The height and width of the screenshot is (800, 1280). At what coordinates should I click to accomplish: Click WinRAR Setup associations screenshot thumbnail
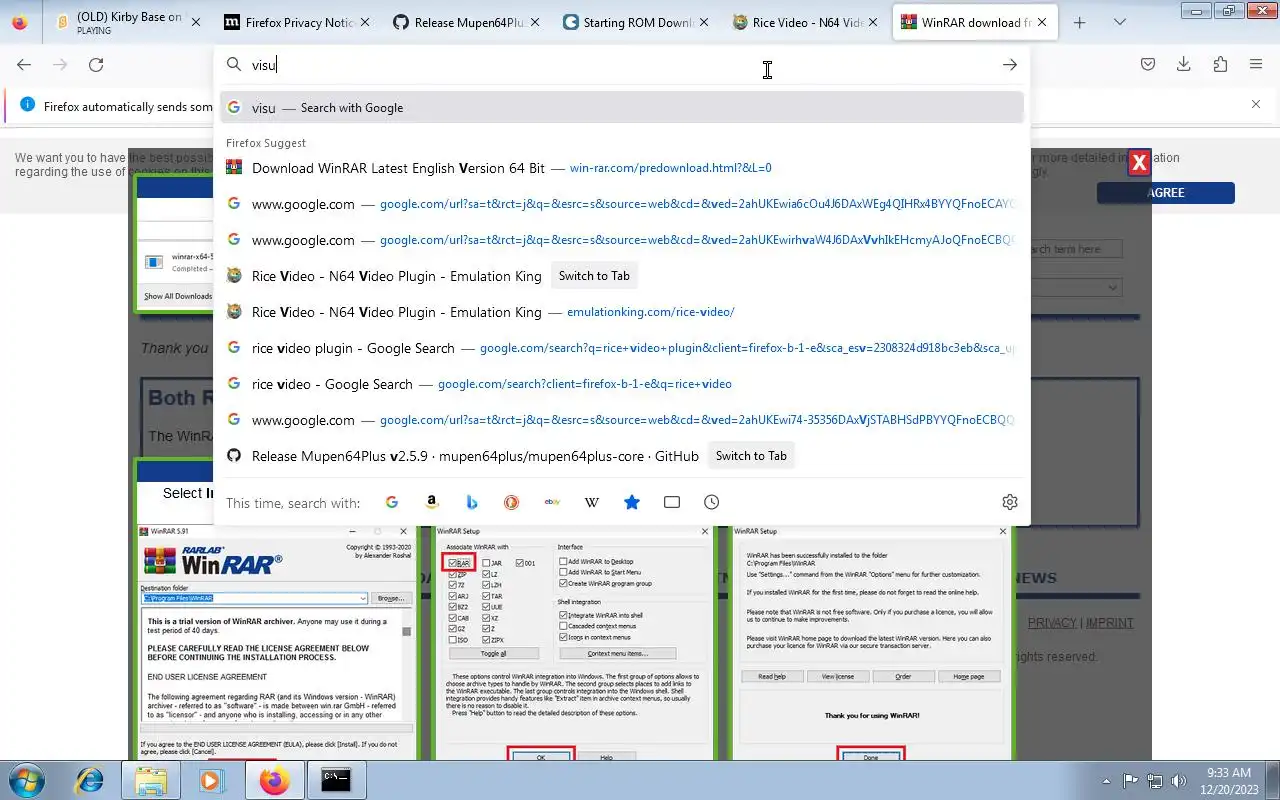coord(574,642)
